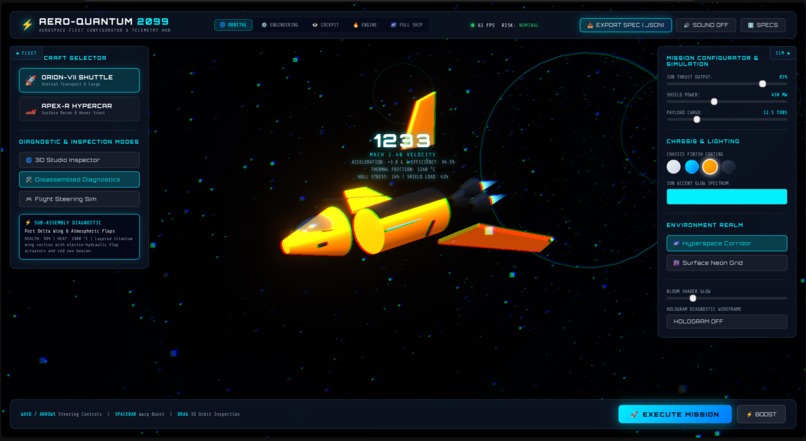The width and height of the screenshot is (806, 441).
Task: Click the Ion Thrust Output slider handle
Action: (x=762, y=84)
